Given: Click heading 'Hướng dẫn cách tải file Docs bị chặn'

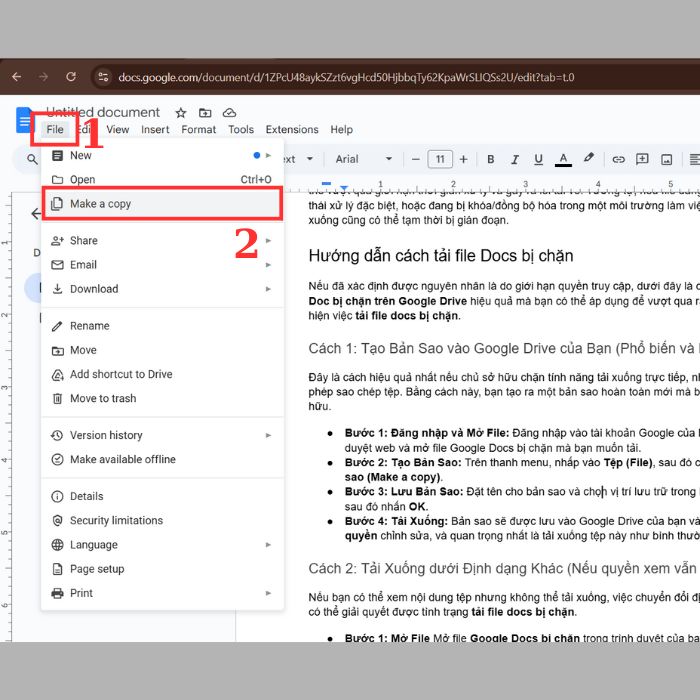Looking at the screenshot, I should 441,256.
